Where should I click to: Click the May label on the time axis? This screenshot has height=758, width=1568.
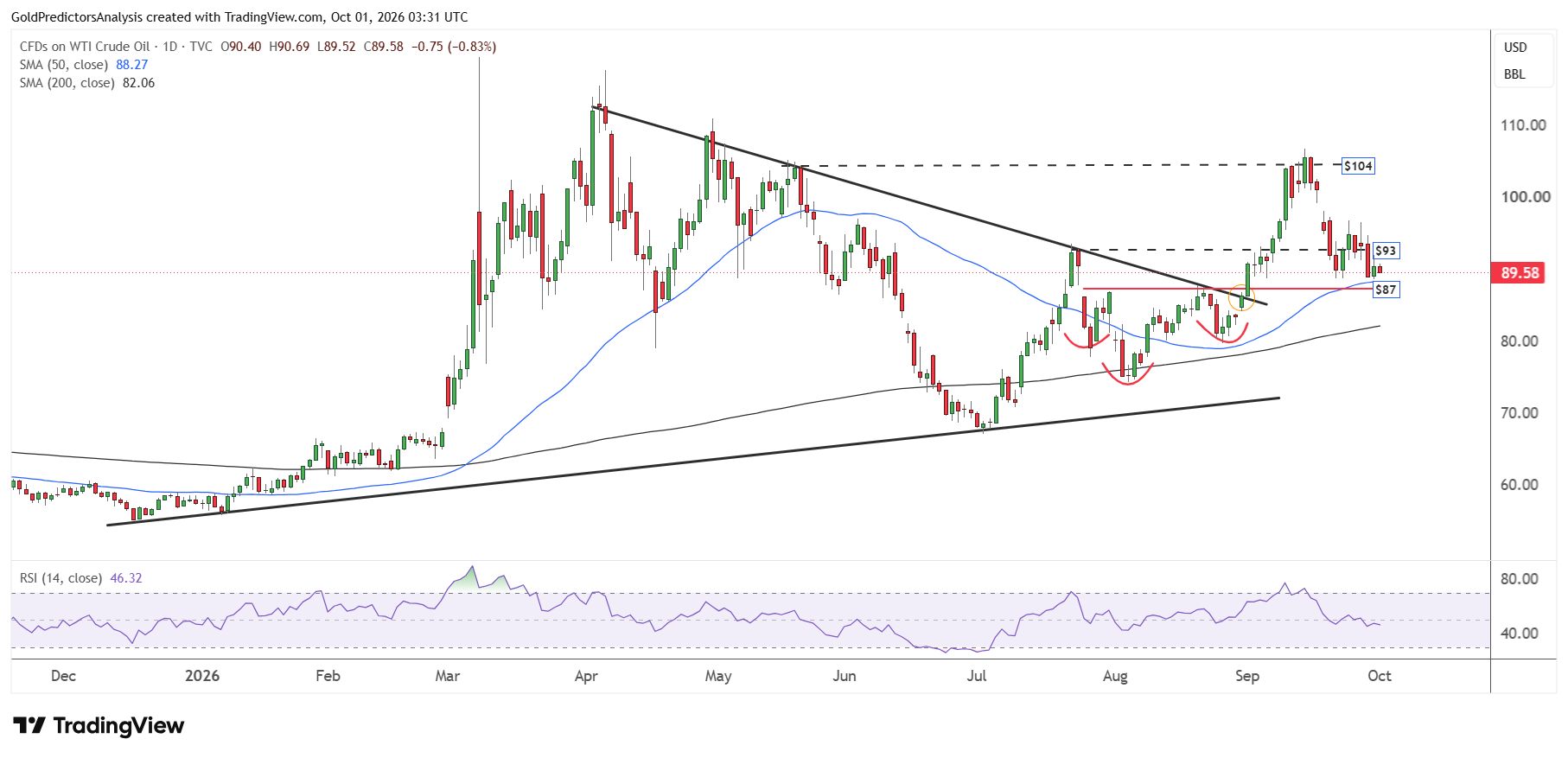point(718,676)
